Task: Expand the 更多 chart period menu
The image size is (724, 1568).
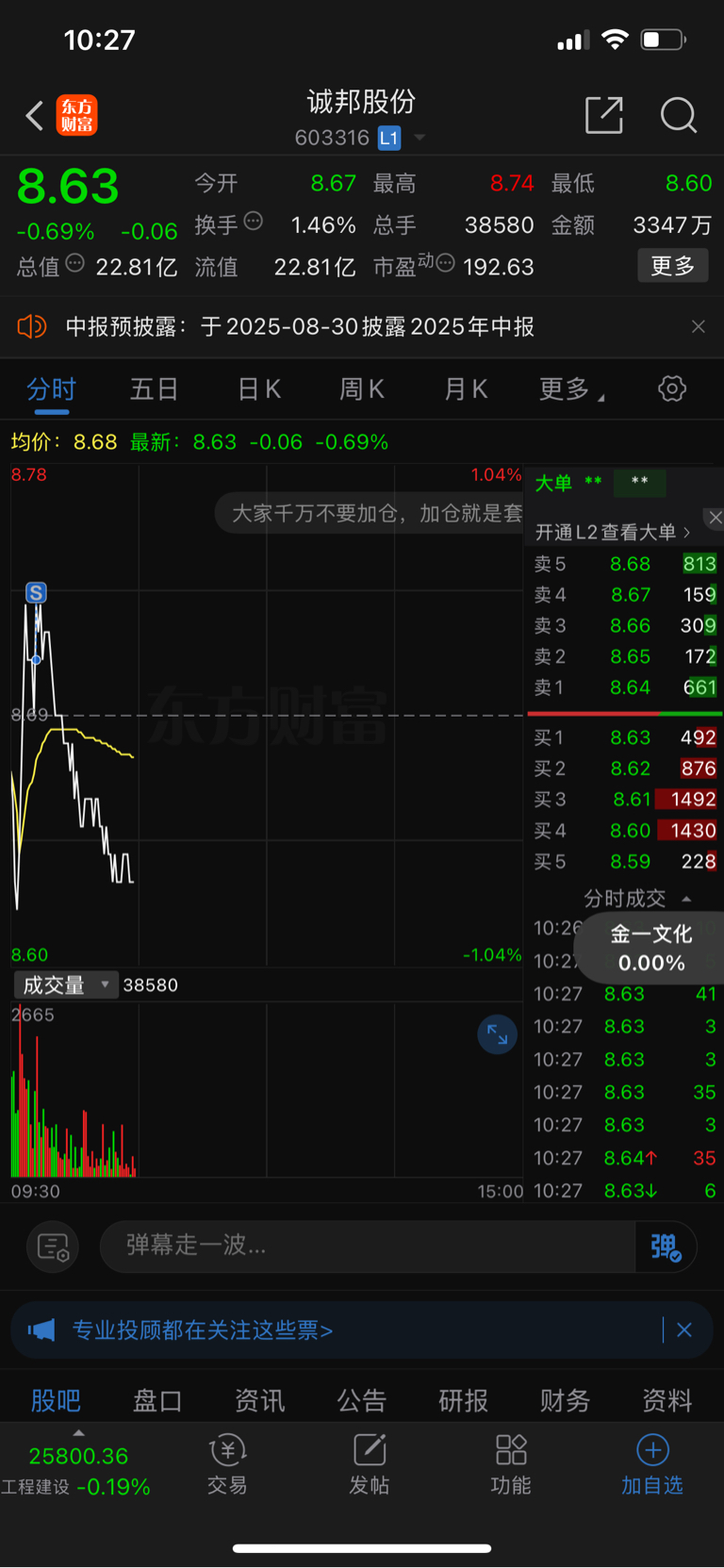Action: click(x=570, y=389)
